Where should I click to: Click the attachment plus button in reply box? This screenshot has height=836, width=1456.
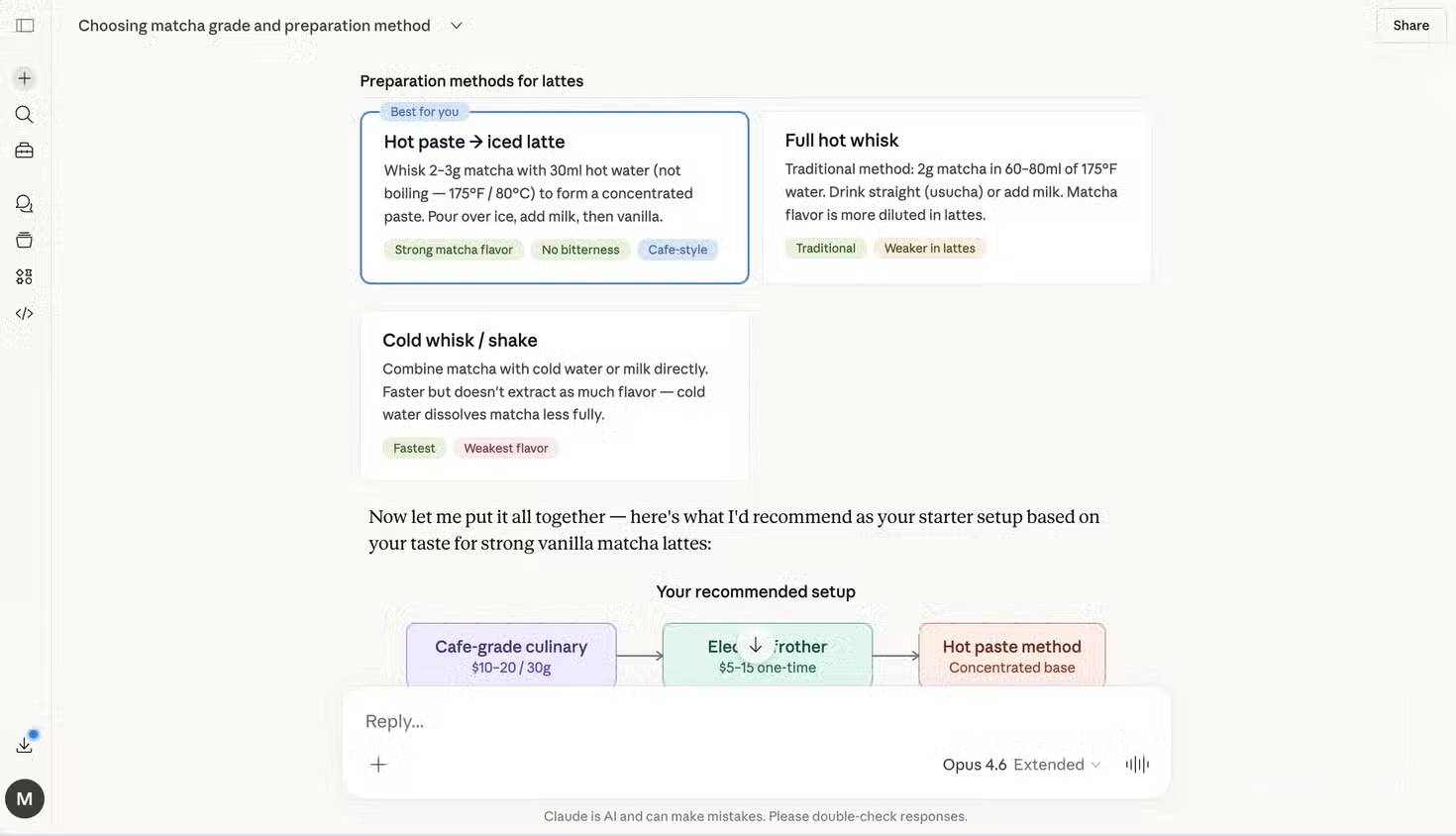[378, 764]
